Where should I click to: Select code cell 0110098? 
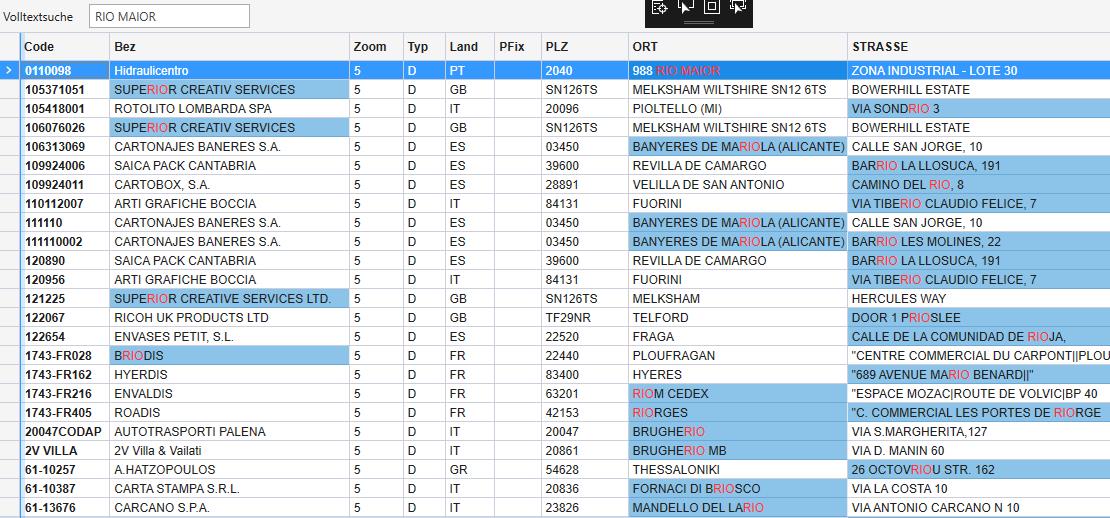pos(65,71)
